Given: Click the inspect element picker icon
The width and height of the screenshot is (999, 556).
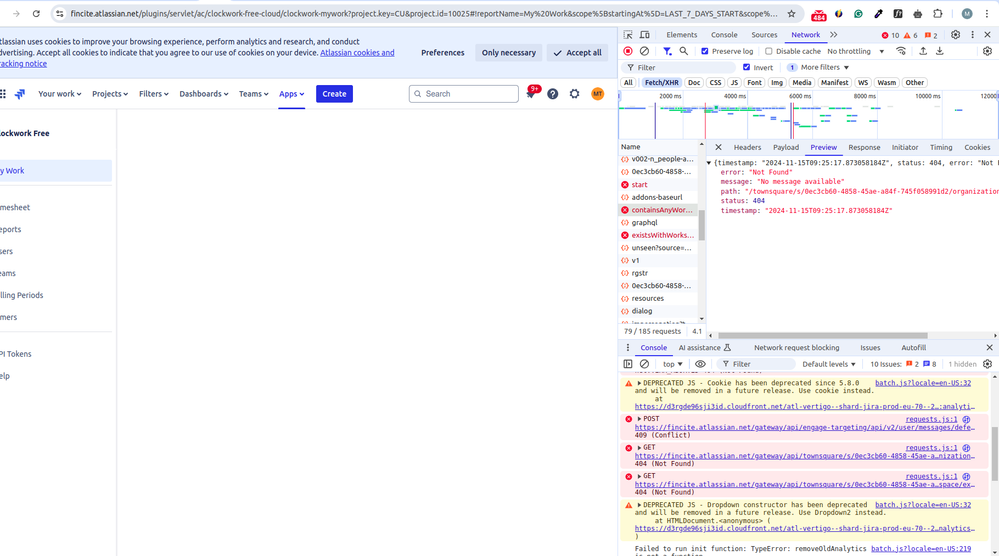Looking at the screenshot, I should (x=628, y=35).
